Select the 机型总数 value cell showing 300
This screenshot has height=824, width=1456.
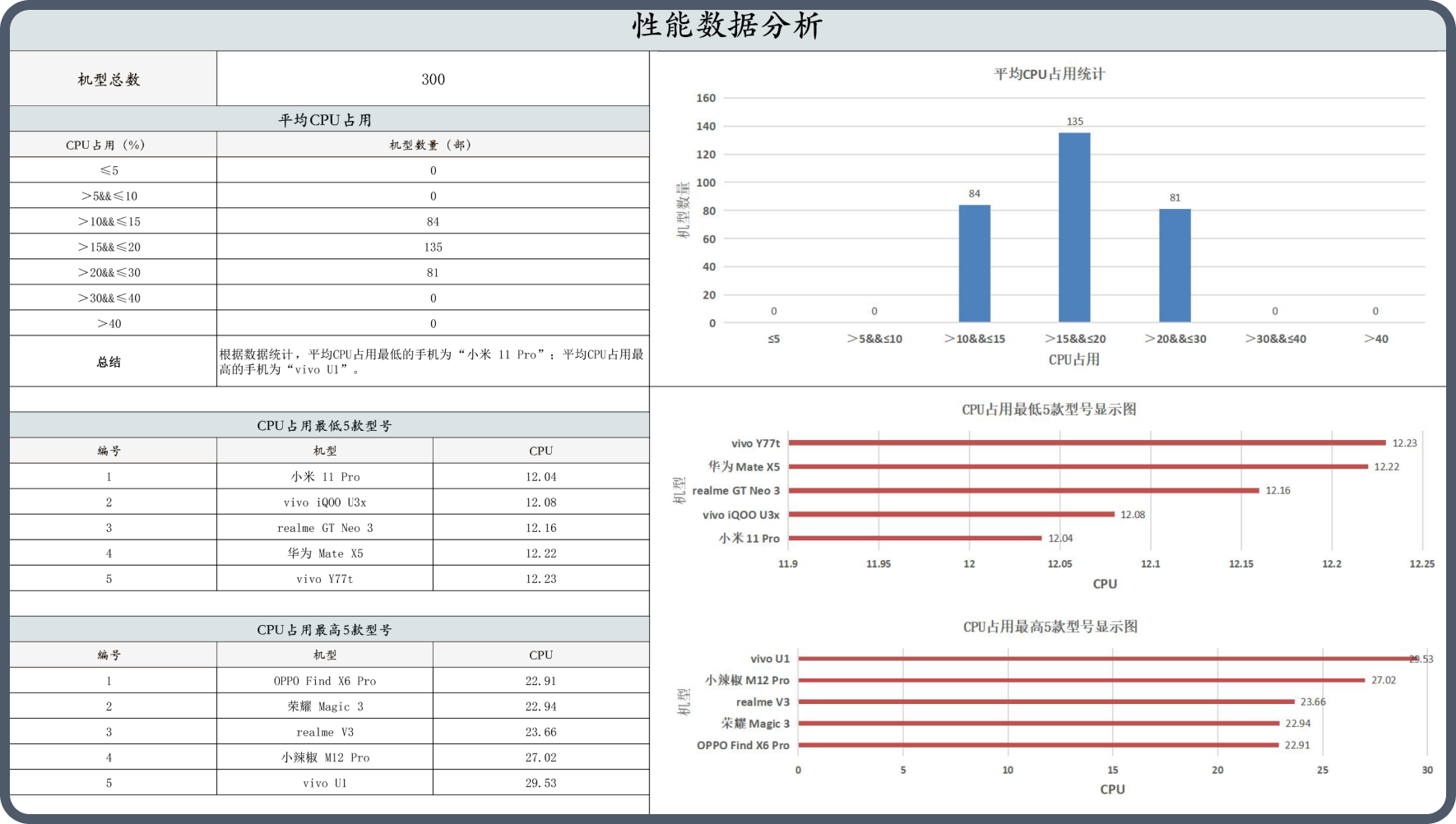(x=433, y=79)
